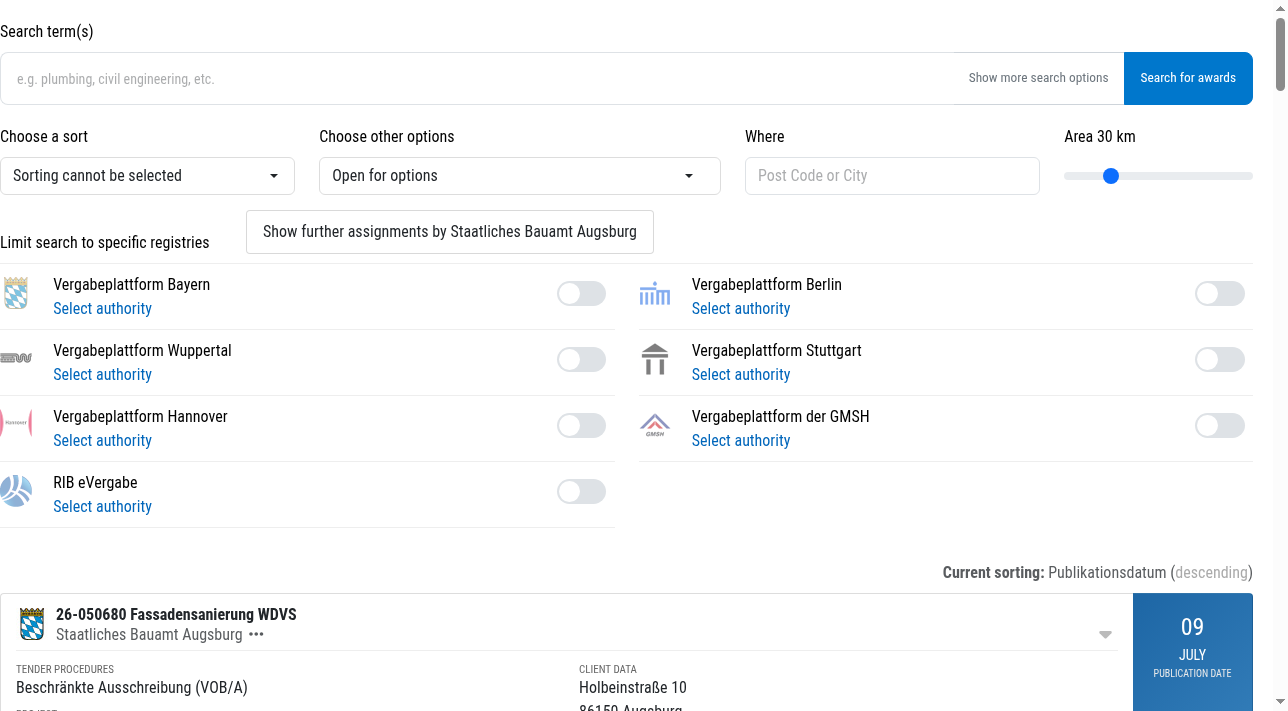1288x711 pixels.
Task: Open the 26-050680 Fassadensanierung WDVS title
Action: (x=176, y=615)
